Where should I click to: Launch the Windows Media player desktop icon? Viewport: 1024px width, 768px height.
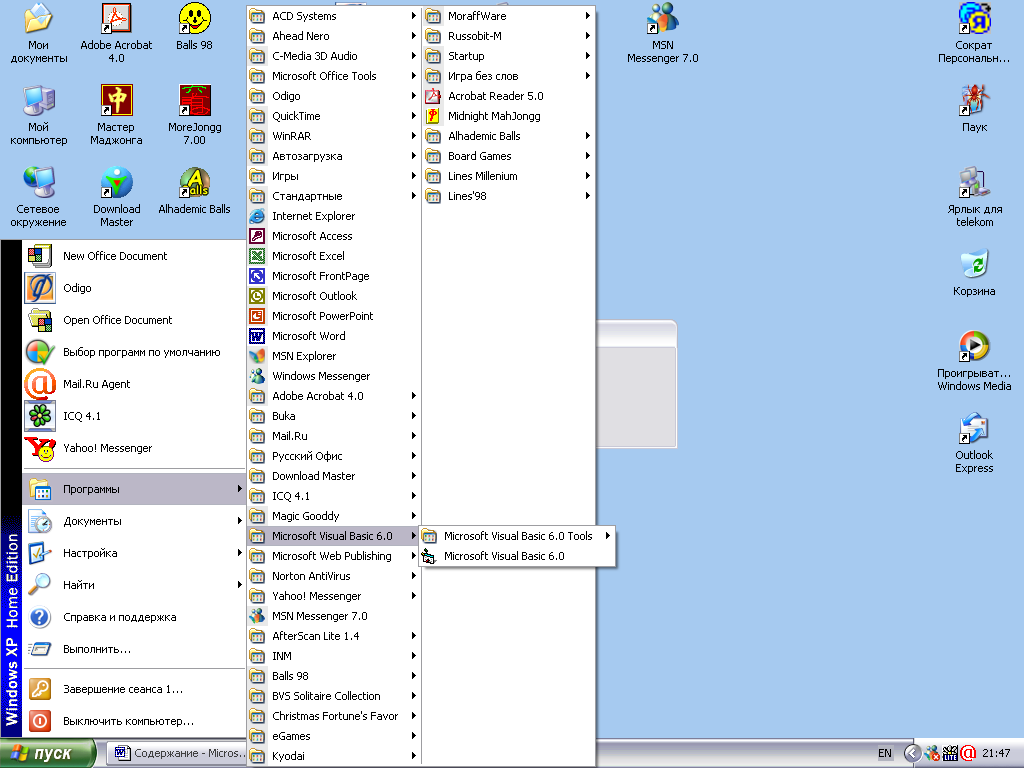974,347
